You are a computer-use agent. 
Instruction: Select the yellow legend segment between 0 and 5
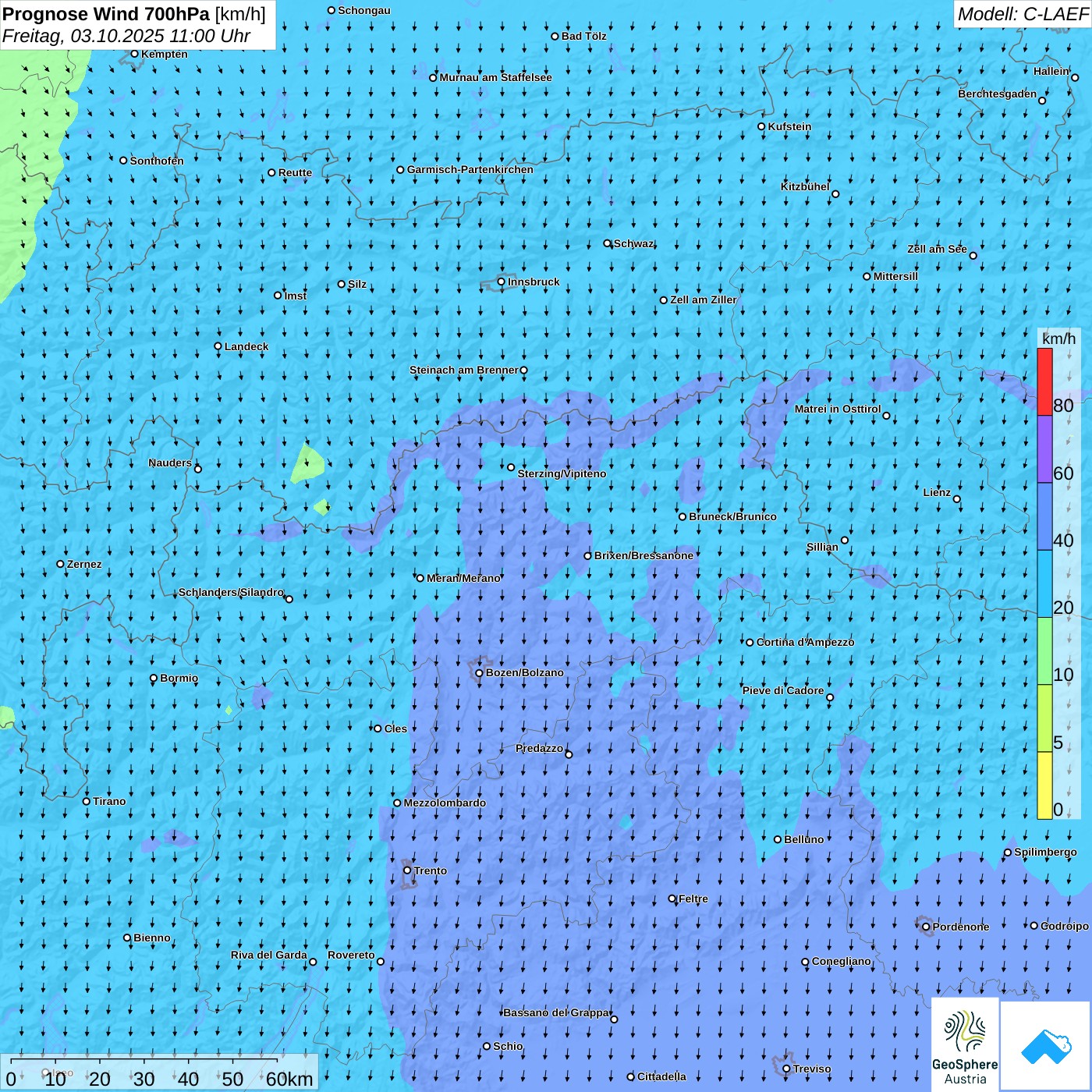click(1044, 785)
